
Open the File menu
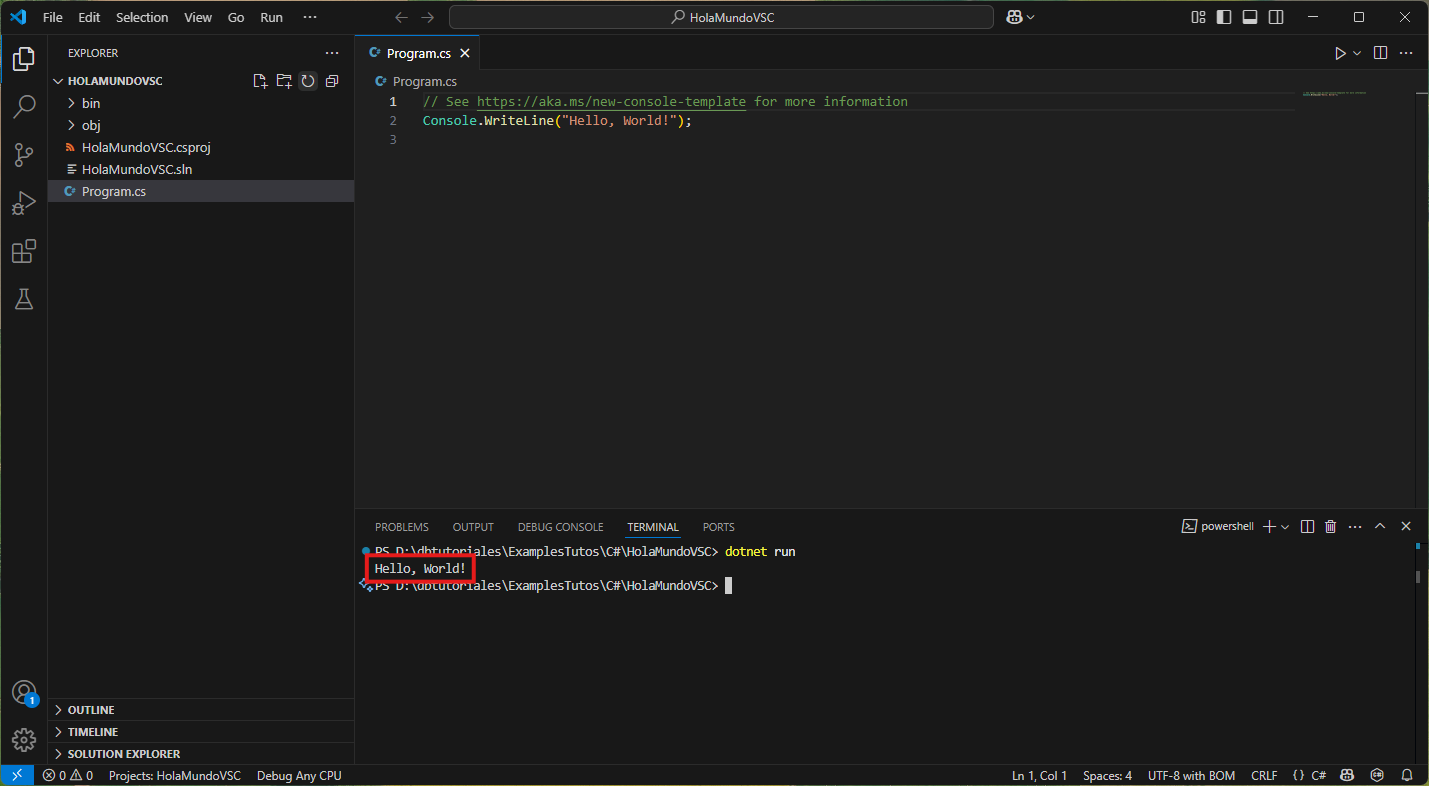tap(53, 17)
